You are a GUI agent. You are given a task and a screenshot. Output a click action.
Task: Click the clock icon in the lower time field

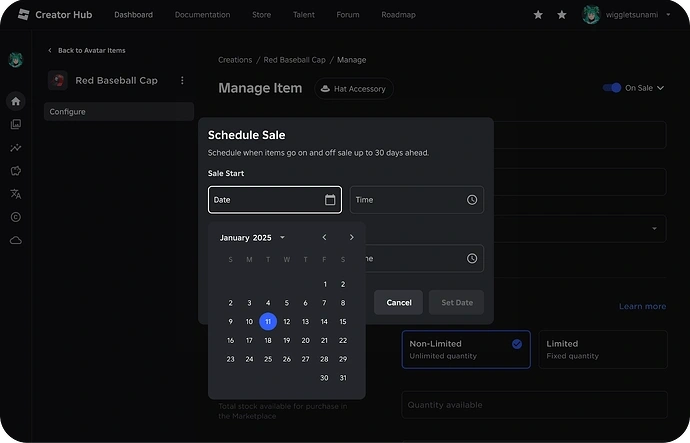pos(472,258)
